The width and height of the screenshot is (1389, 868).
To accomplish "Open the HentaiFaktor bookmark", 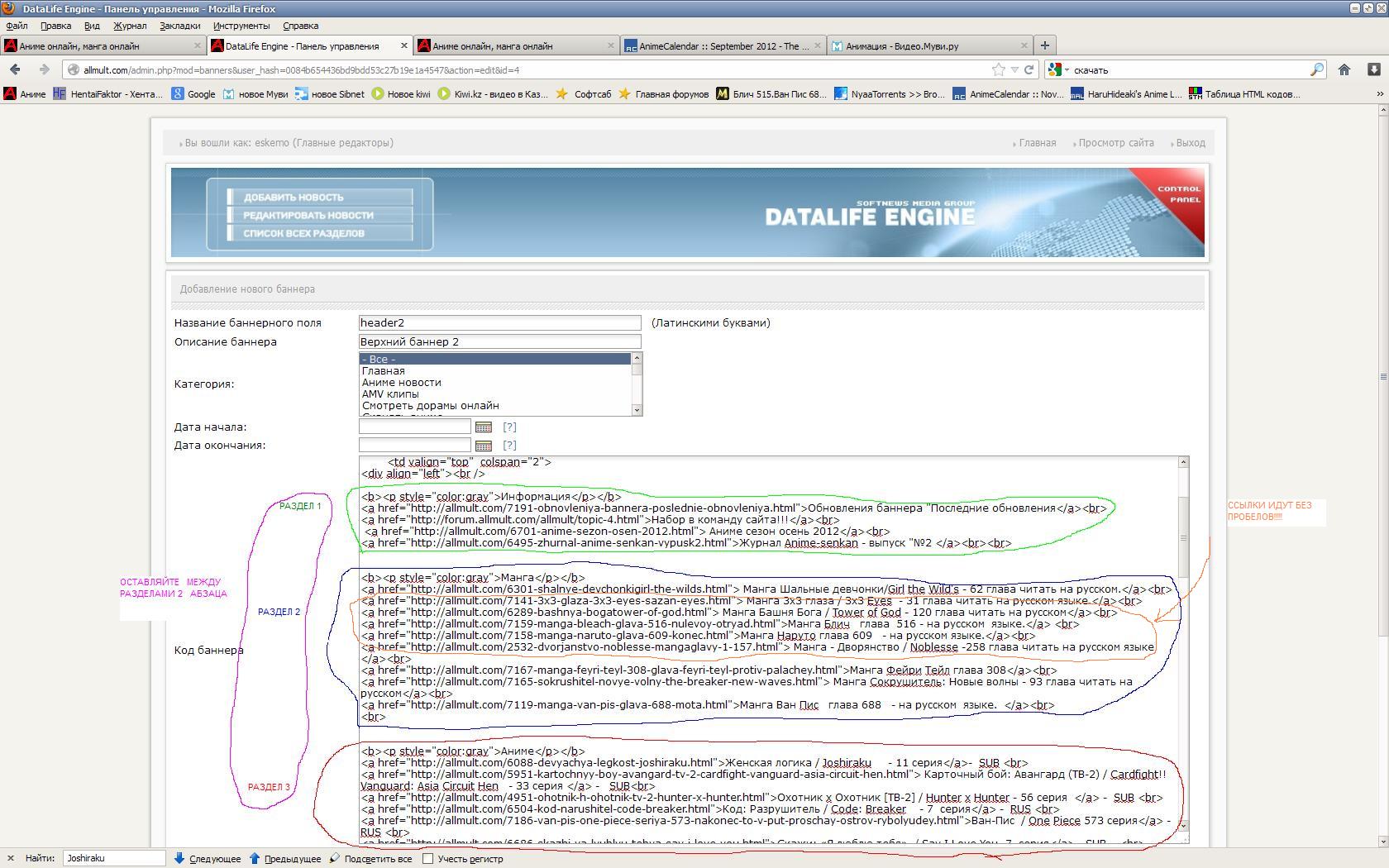I will tap(108, 94).
